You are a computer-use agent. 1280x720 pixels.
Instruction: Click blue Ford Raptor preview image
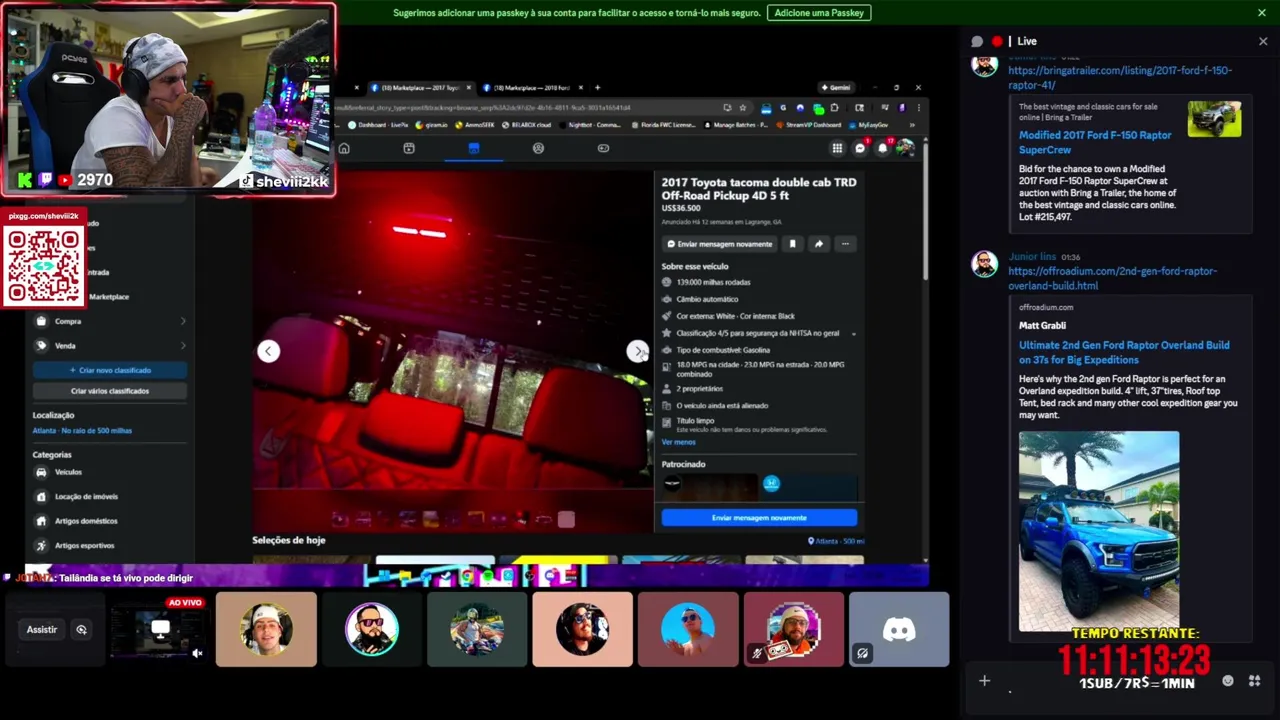coord(1099,531)
